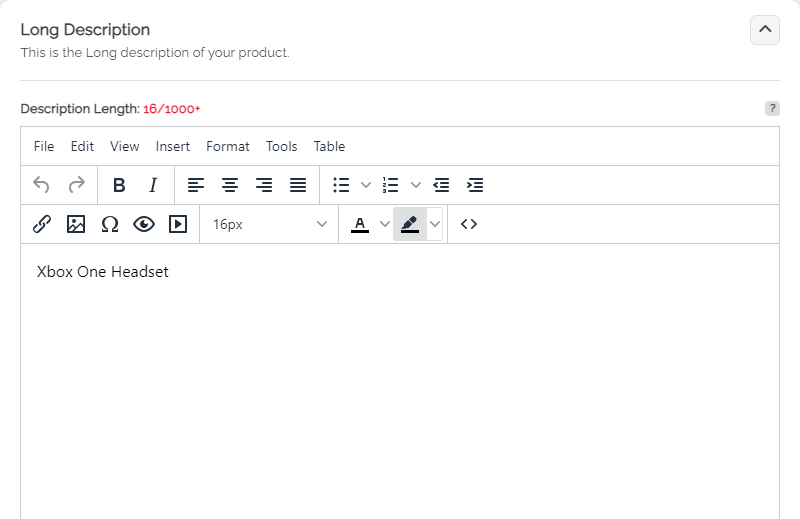Open the insert image tool
800x519 pixels.
coord(76,224)
